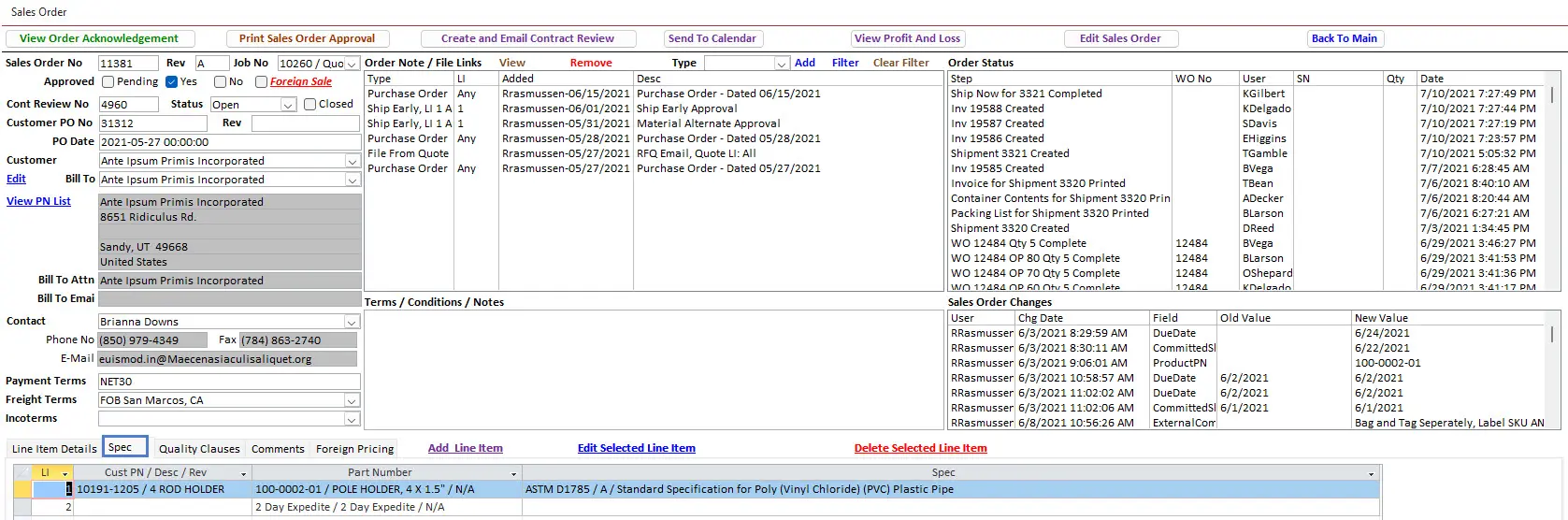
Task: Click the Sales Order No field
Action: point(128,64)
